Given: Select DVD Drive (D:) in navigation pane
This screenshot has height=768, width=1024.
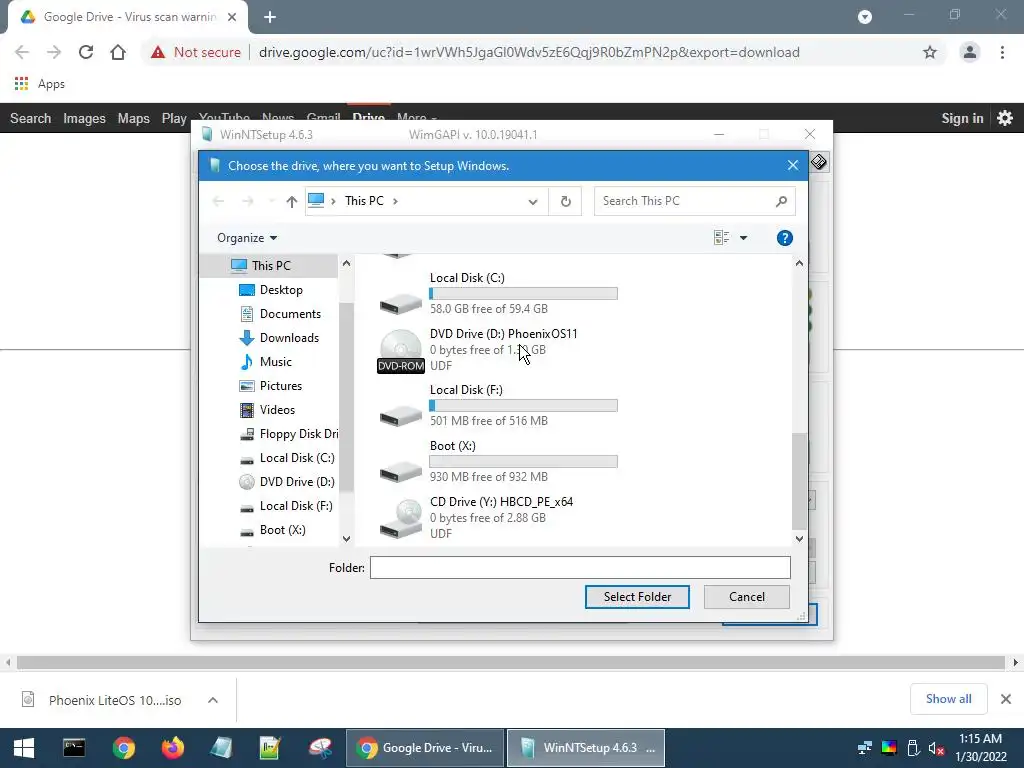Looking at the screenshot, I should coord(296,482).
